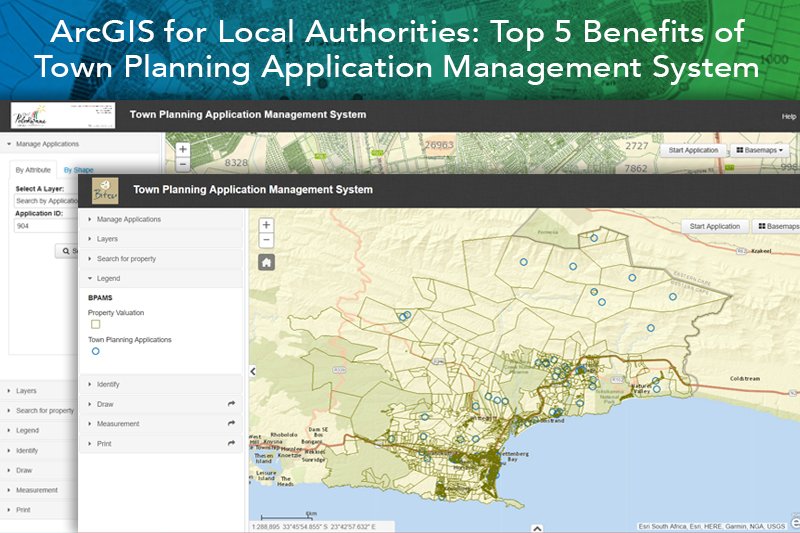
Task: Click the coordinates readout at map bottom
Action: pos(313,526)
